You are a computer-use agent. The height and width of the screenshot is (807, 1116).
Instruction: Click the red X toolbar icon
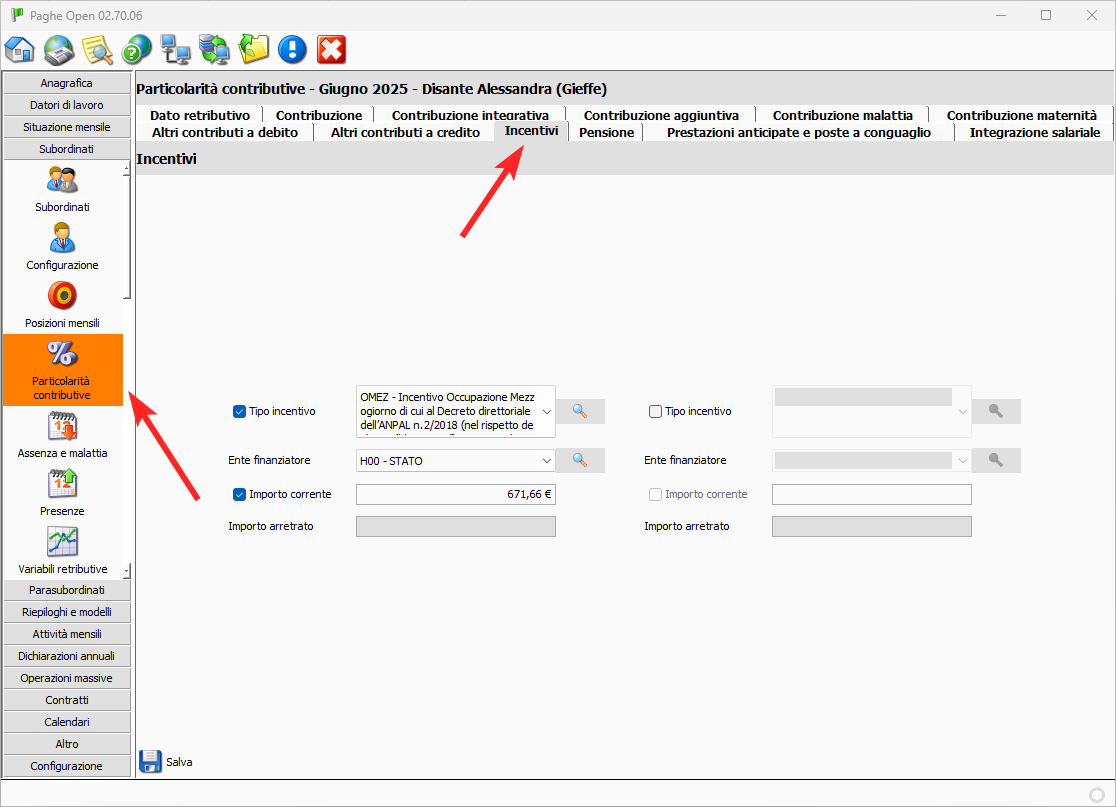331,49
